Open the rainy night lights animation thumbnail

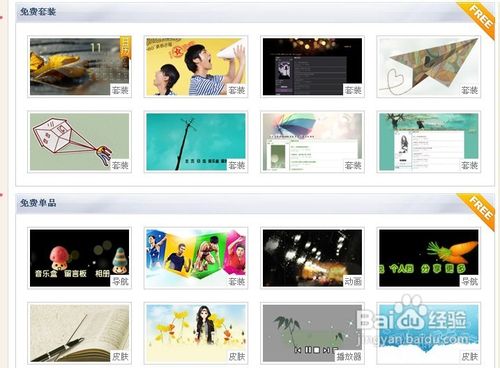[312, 258]
